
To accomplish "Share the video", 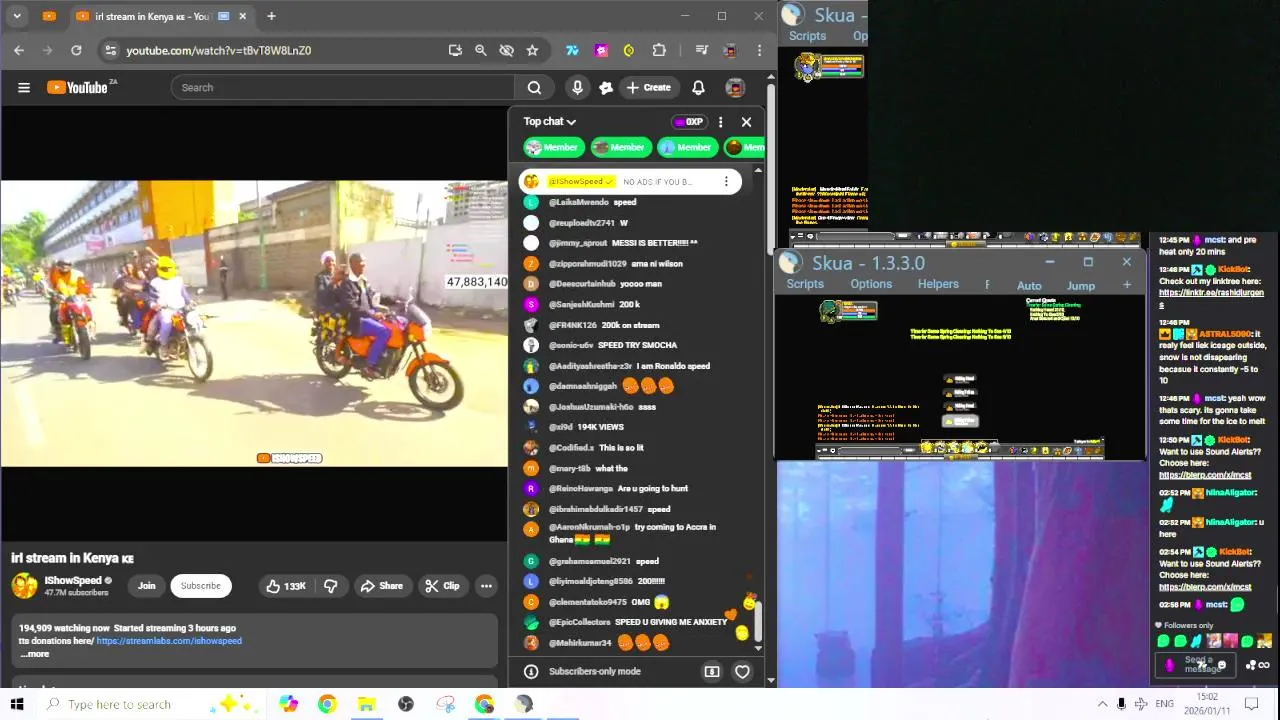I will [382, 586].
